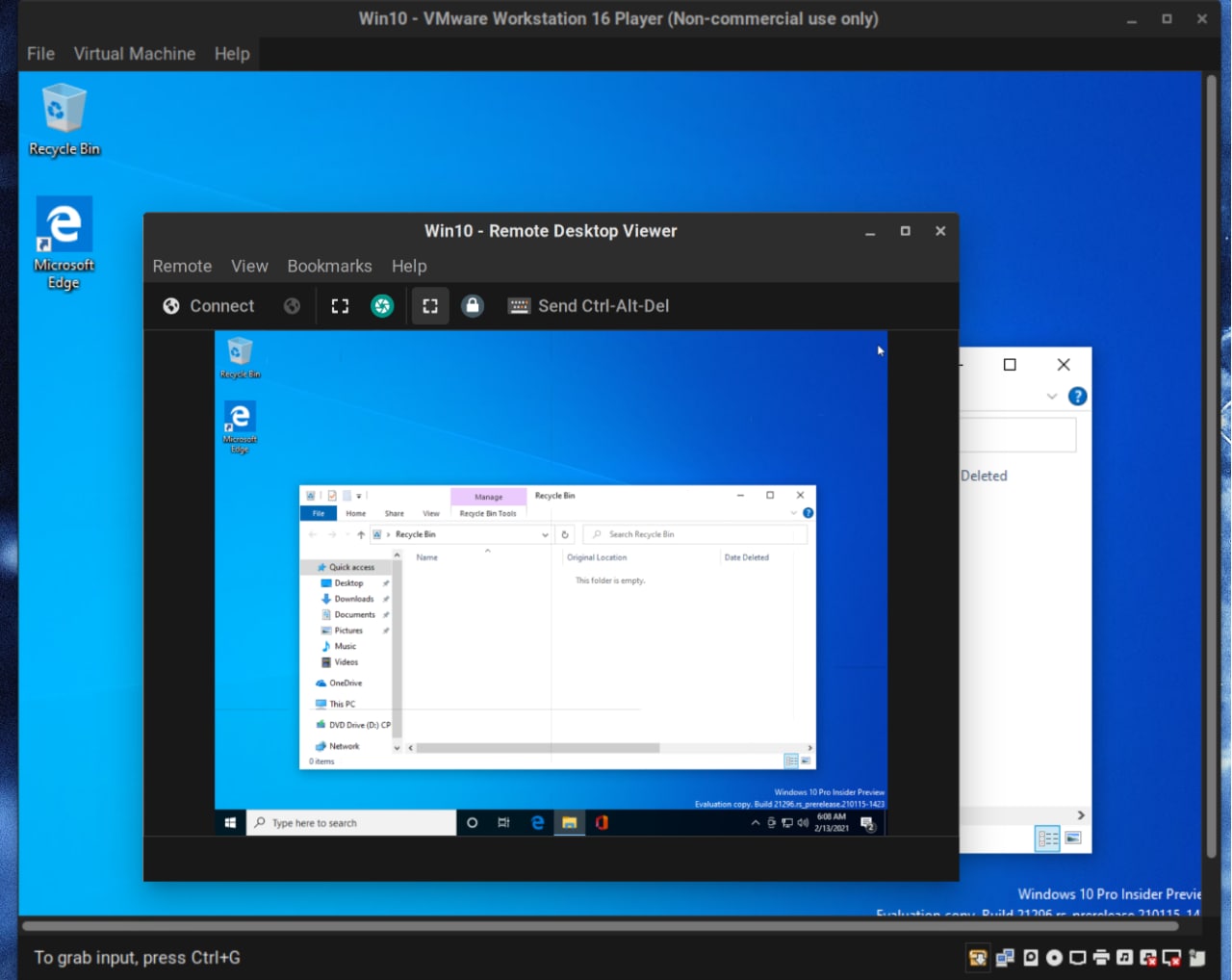This screenshot has height=980, width=1232.
Task: Click the CD/DVD disc icon in VMware status bar
Action: coord(1054,957)
